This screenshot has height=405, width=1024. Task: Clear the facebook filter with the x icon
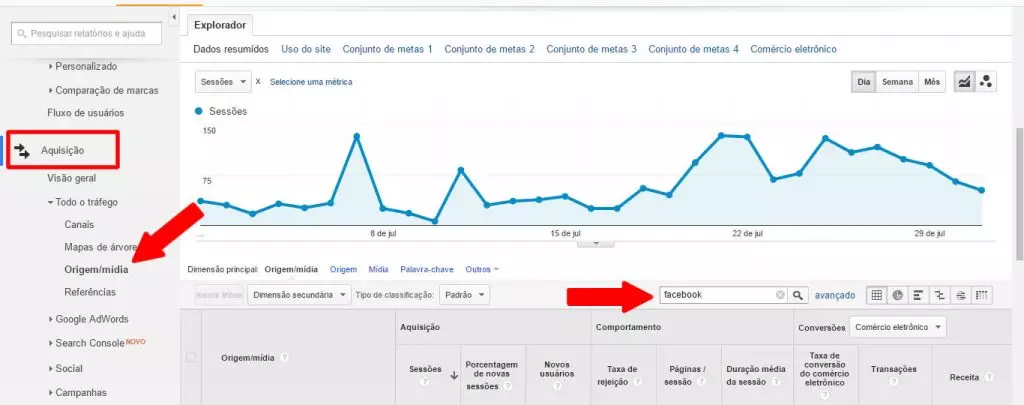pyautogui.click(x=780, y=295)
